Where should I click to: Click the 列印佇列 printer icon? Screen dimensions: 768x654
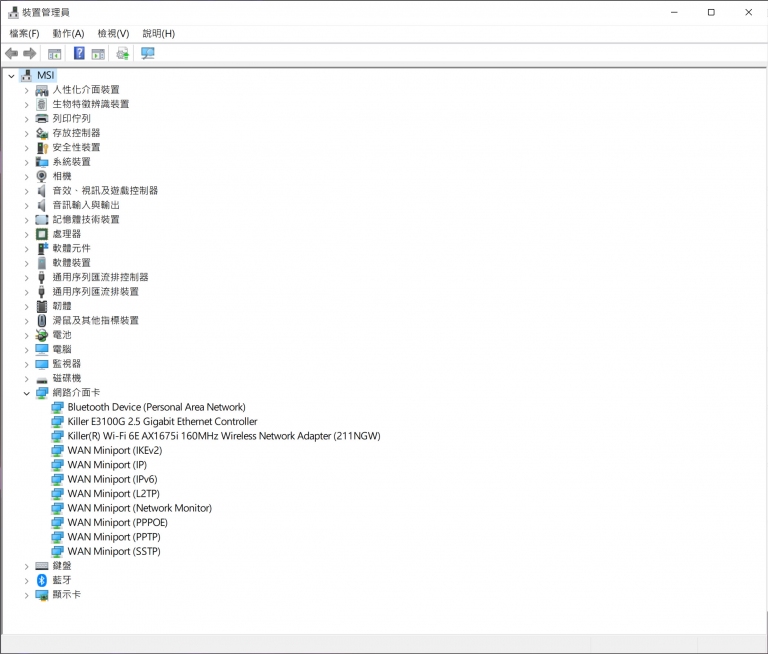[42, 119]
